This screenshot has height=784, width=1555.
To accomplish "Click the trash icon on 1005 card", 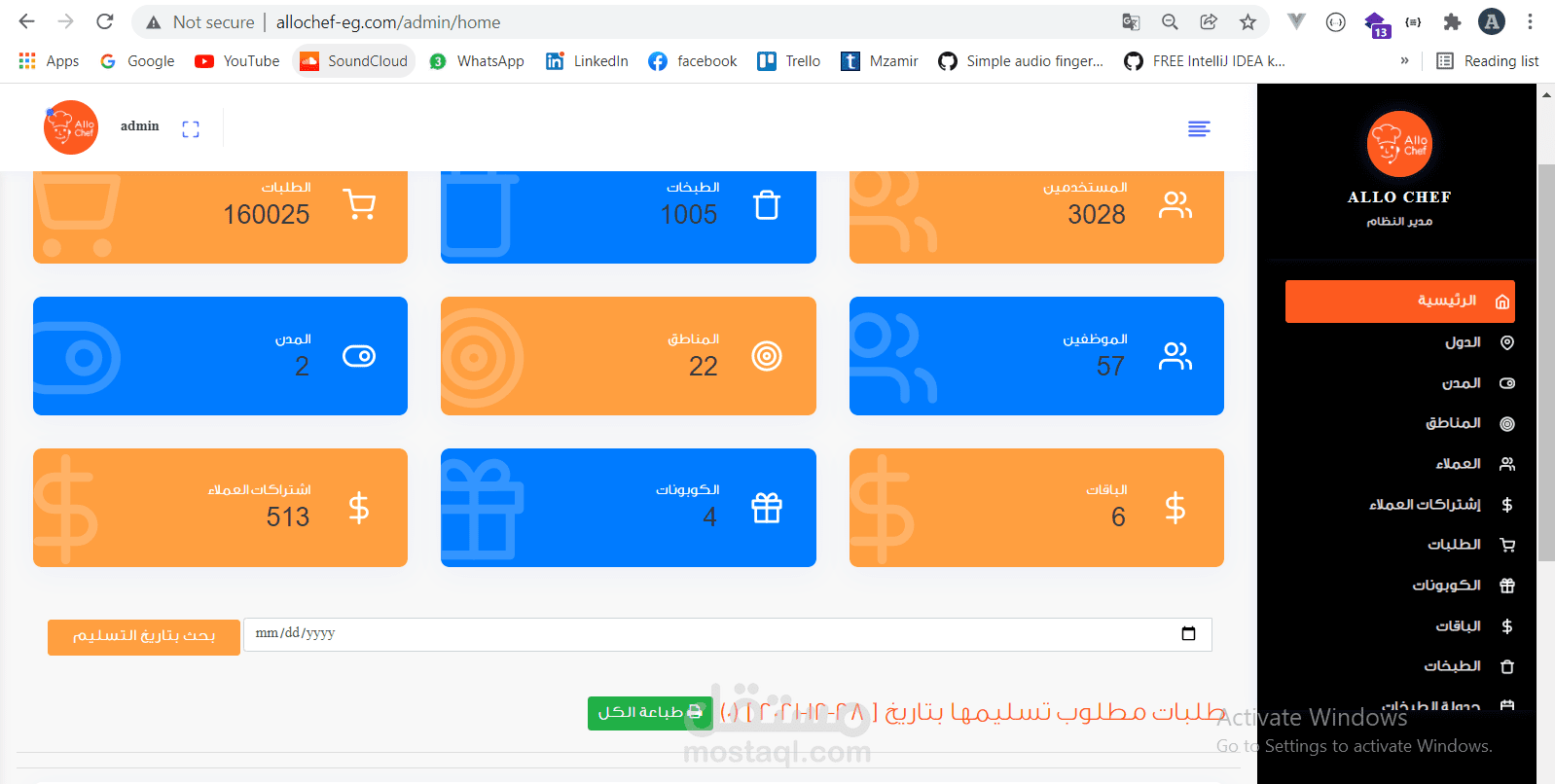I will tap(767, 204).
